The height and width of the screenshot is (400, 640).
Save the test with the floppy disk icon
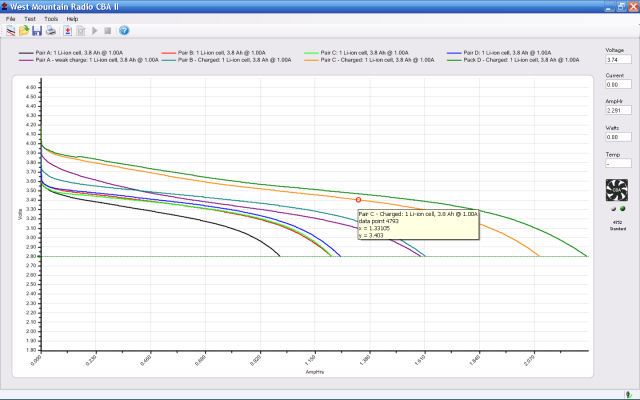pos(37,31)
